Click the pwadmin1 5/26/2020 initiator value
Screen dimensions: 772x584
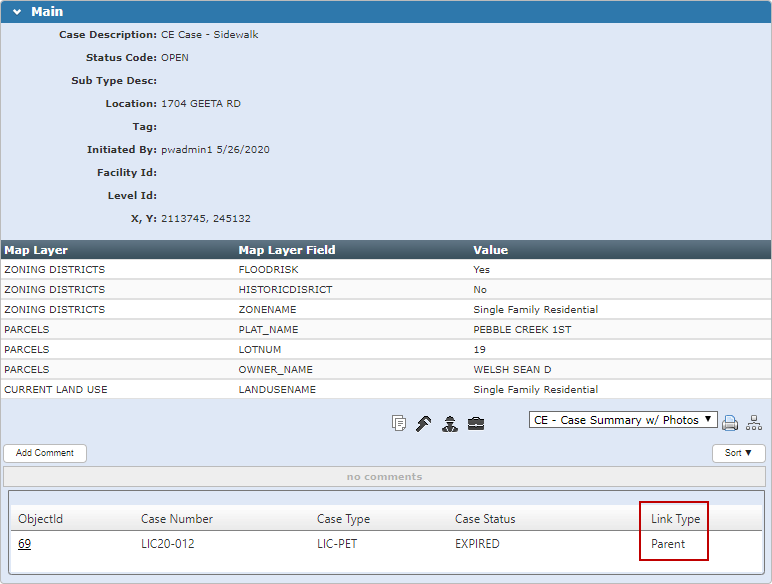pos(215,150)
